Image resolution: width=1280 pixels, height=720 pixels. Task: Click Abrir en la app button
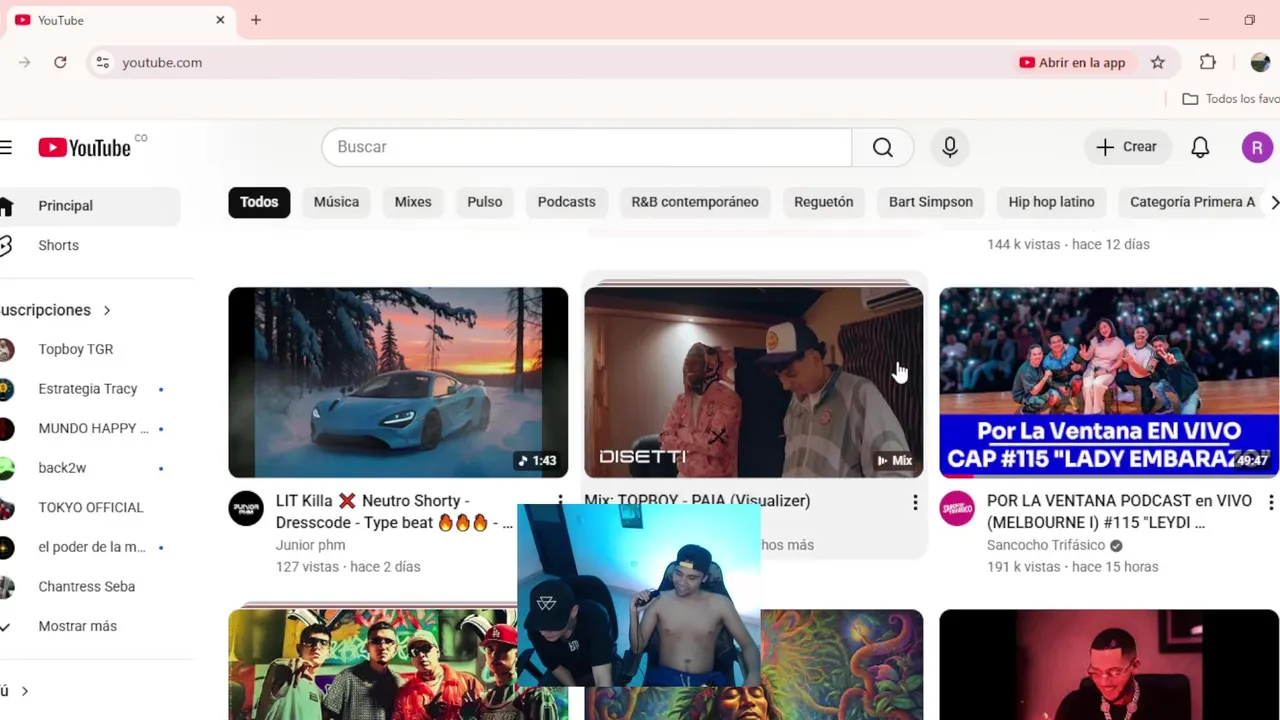(x=1072, y=62)
